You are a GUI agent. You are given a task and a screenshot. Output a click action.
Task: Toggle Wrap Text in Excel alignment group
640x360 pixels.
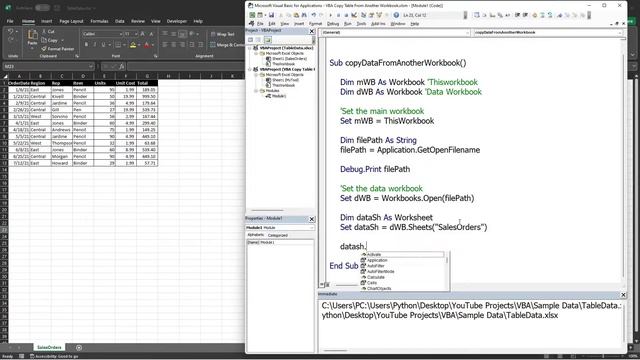click(223, 34)
